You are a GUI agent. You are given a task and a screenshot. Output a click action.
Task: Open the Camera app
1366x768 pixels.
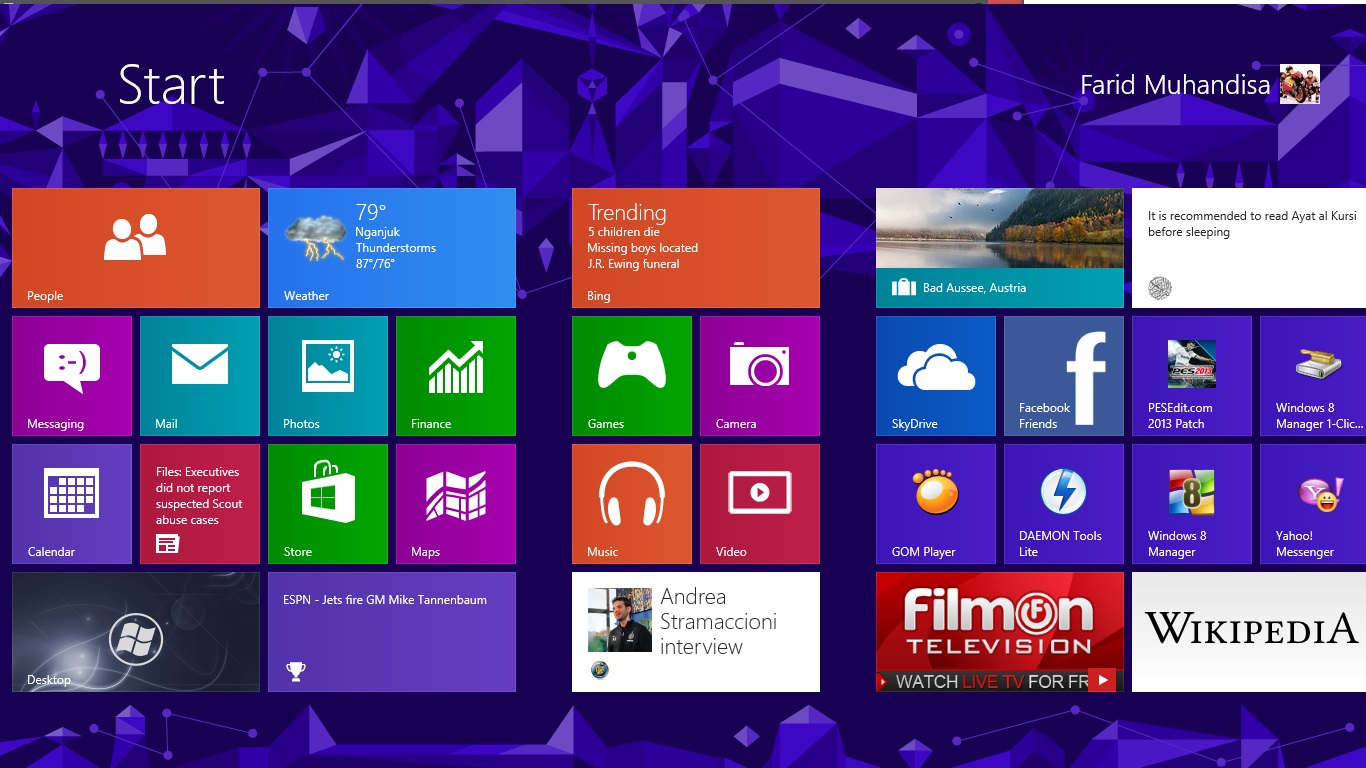click(760, 375)
